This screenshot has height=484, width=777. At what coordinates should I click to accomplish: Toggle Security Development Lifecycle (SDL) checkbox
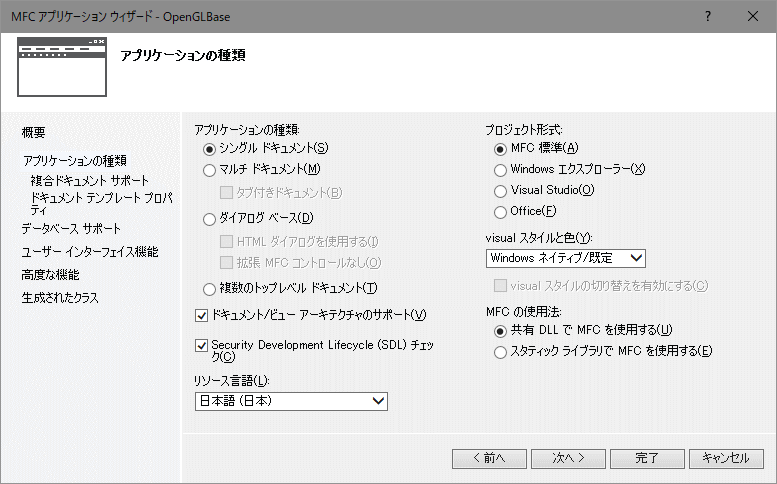coord(201,345)
